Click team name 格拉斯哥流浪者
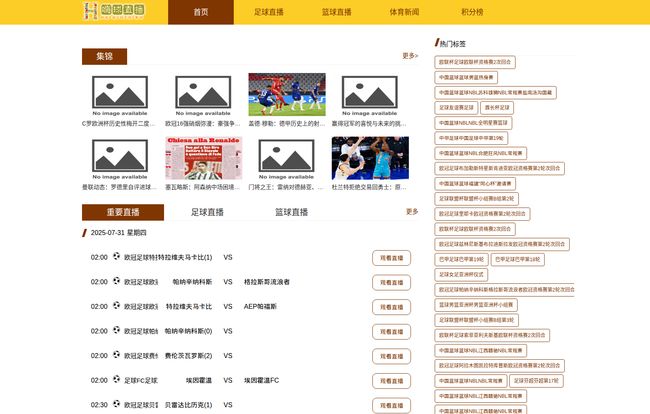 [267, 282]
